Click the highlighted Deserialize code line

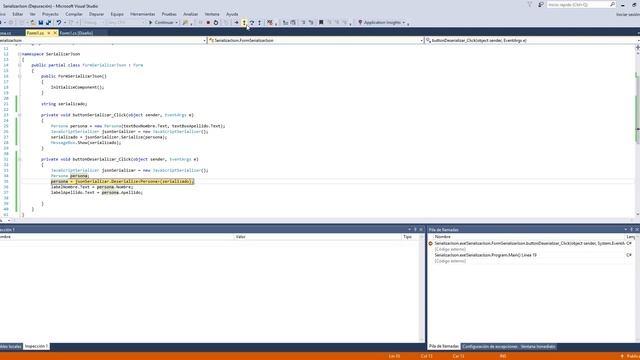point(122,181)
